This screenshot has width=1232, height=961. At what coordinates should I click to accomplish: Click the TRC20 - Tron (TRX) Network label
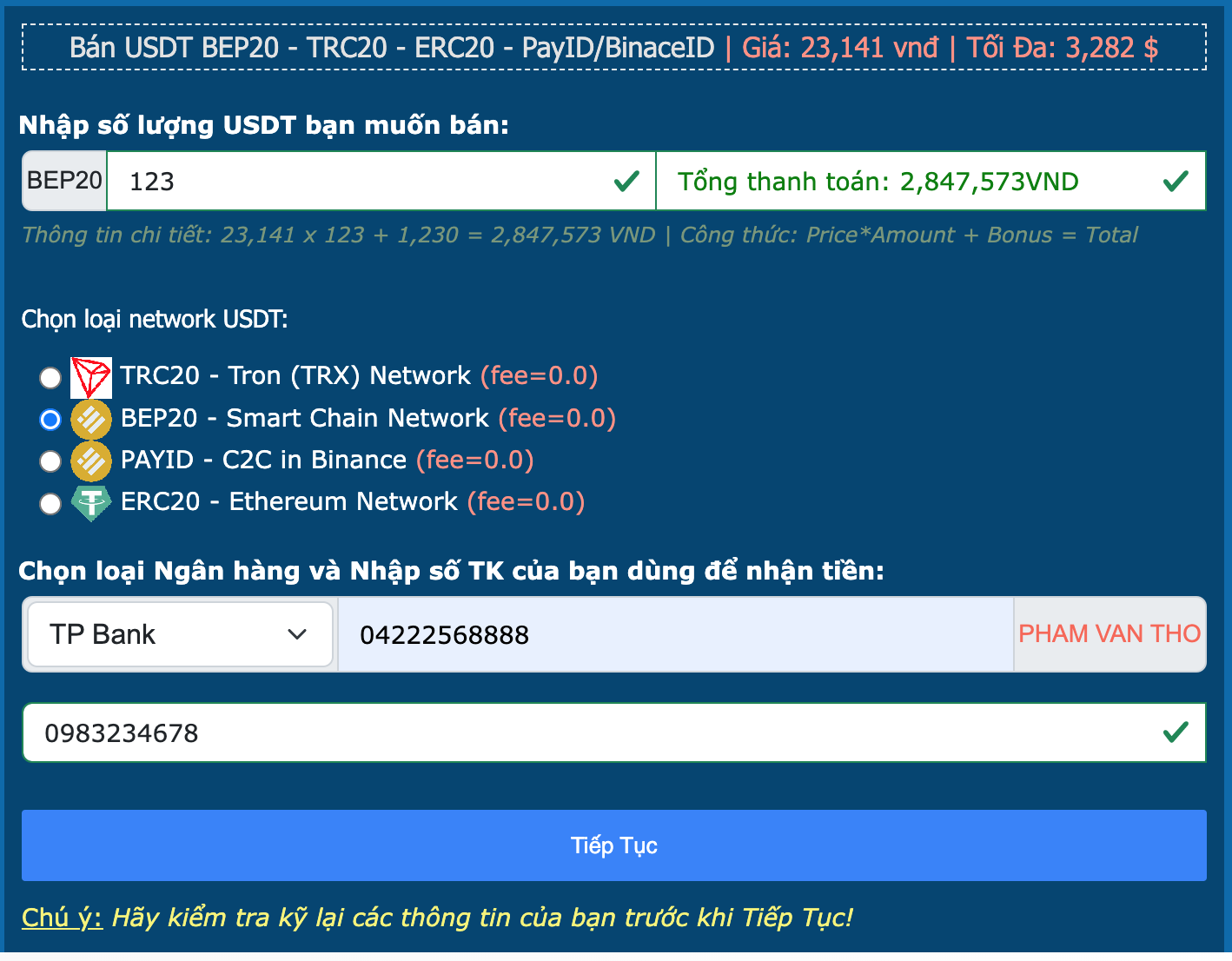click(x=295, y=375)
